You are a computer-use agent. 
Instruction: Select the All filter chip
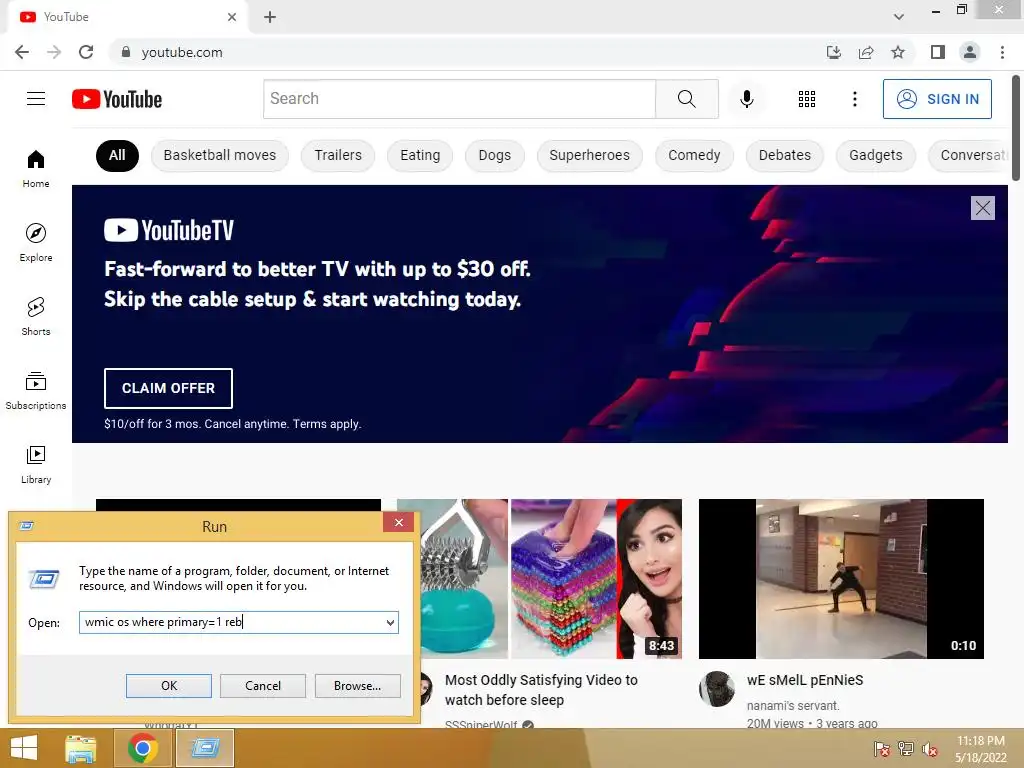[x=117, y=155]
